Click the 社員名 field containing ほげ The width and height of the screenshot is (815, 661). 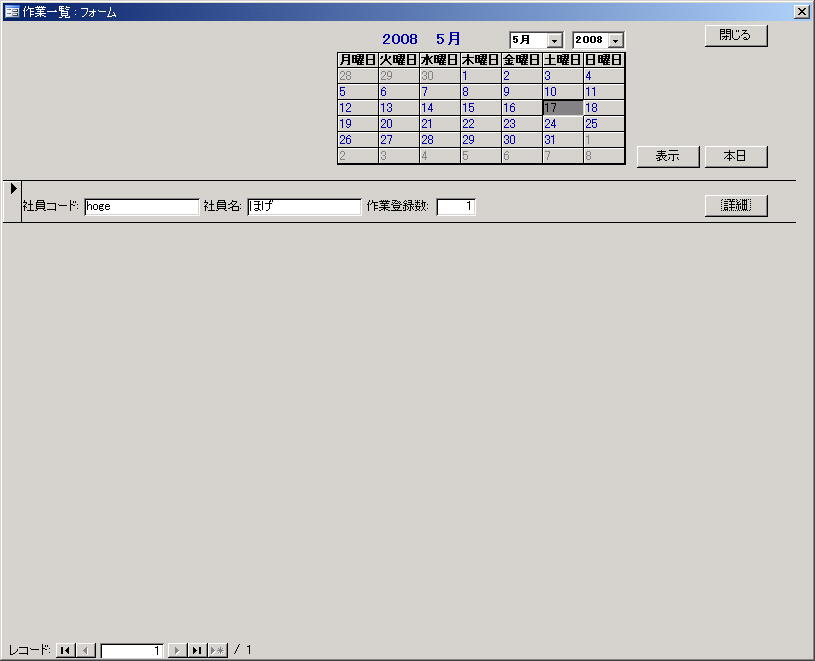click(x=304, y=206)
